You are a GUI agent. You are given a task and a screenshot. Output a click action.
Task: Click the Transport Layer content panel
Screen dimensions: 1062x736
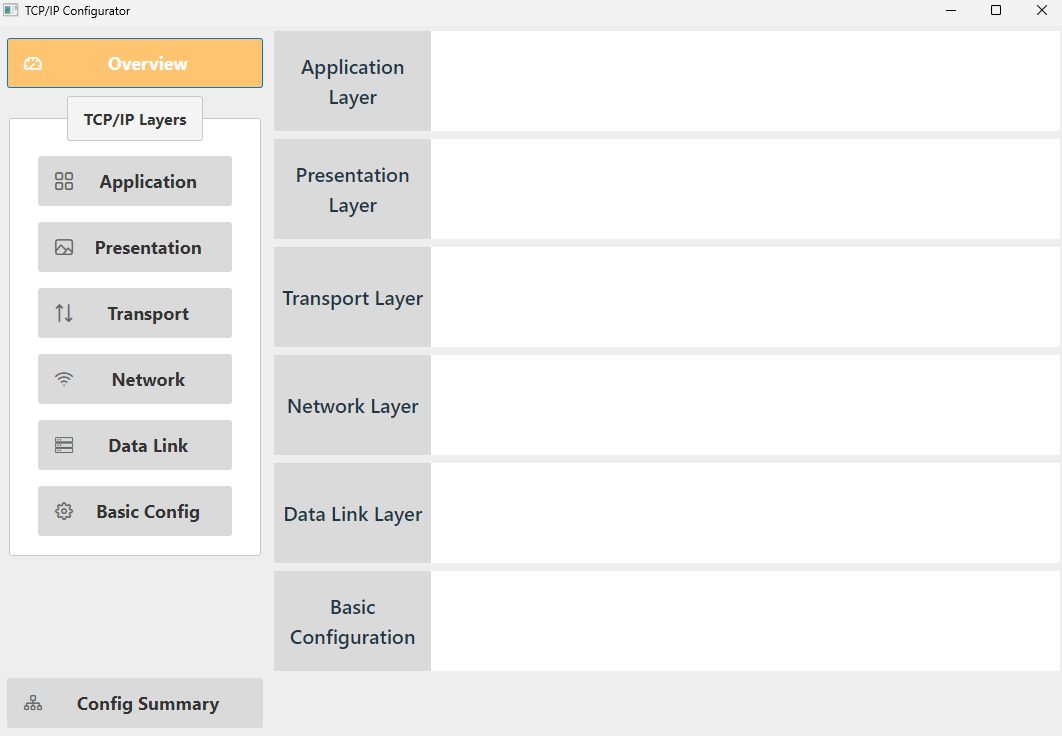pos(745,298)
